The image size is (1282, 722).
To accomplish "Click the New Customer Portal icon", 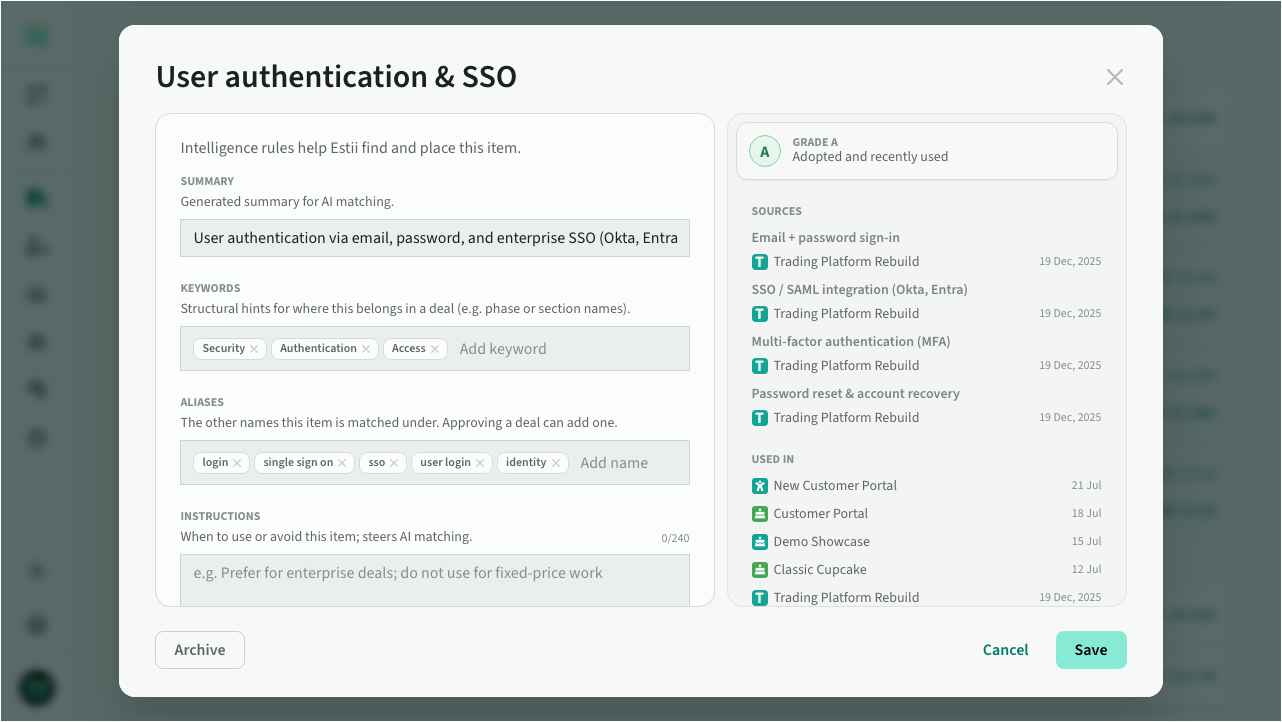I will click(x=760, y=486).
